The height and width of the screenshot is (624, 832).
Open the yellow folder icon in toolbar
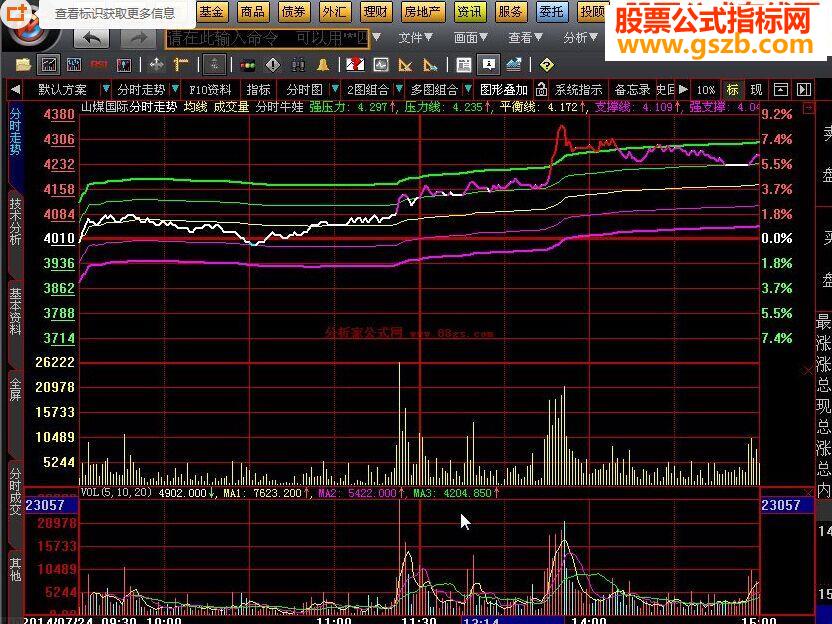click(23, 65)
